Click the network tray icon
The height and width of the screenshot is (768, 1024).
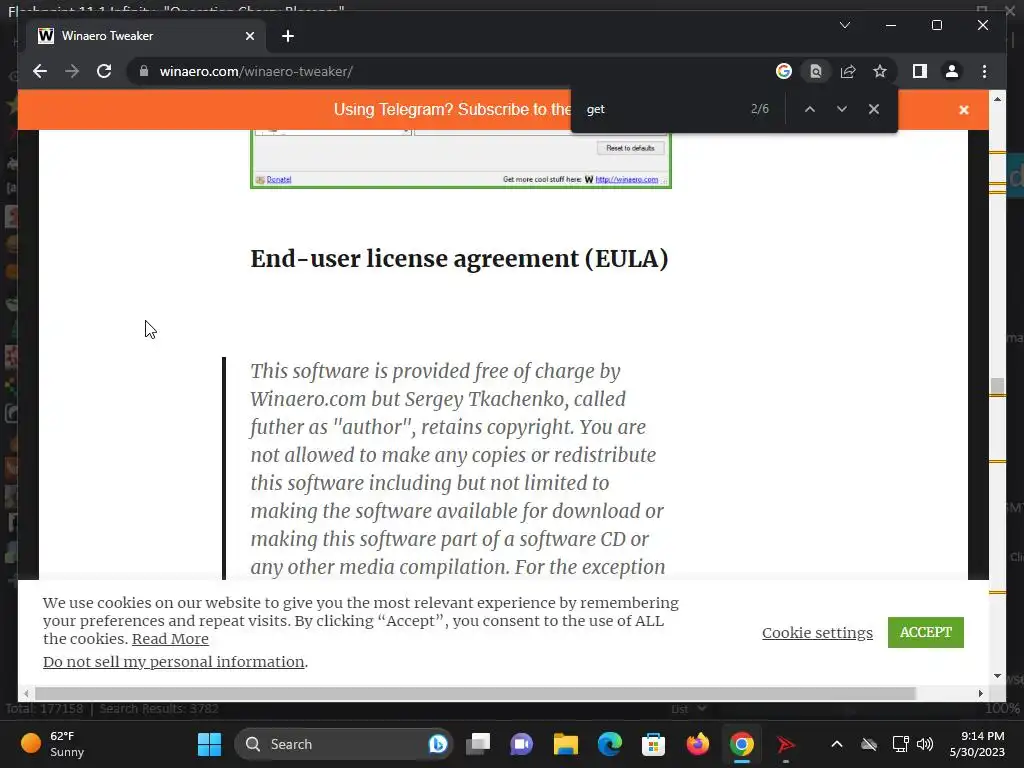coord(901,744)
